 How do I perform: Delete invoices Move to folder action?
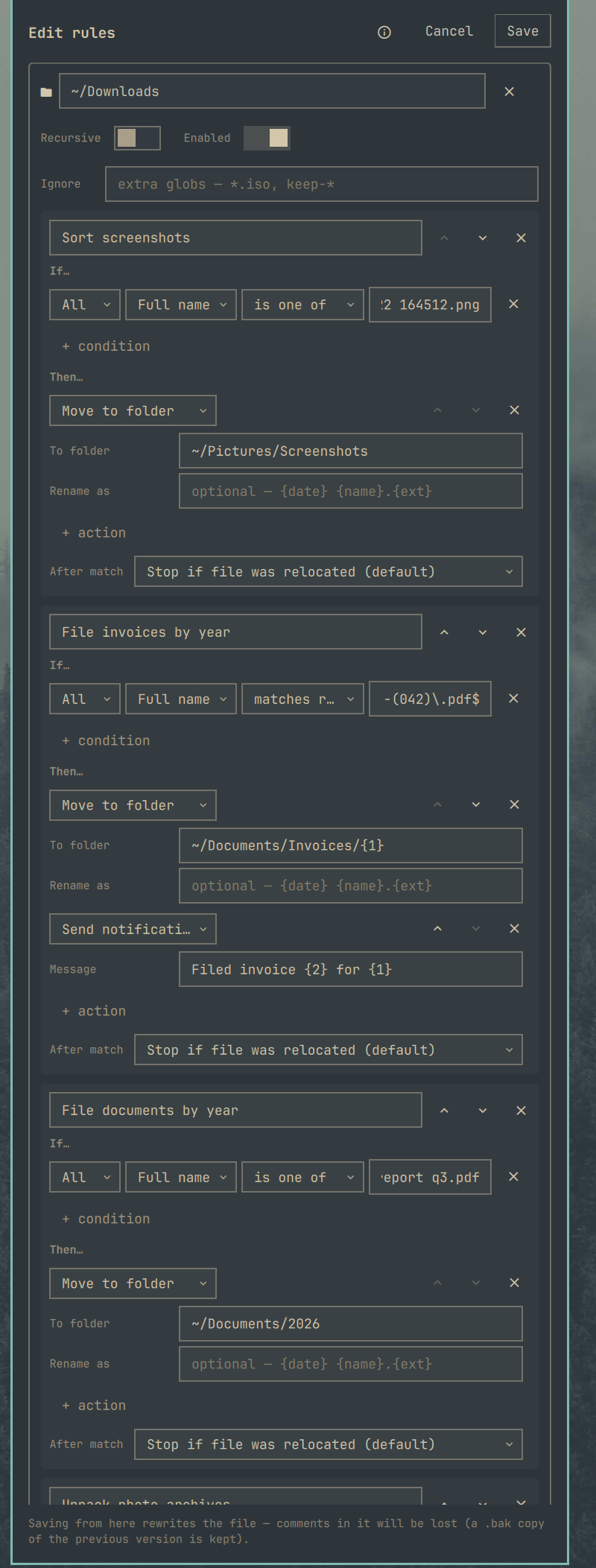point(514,804)
